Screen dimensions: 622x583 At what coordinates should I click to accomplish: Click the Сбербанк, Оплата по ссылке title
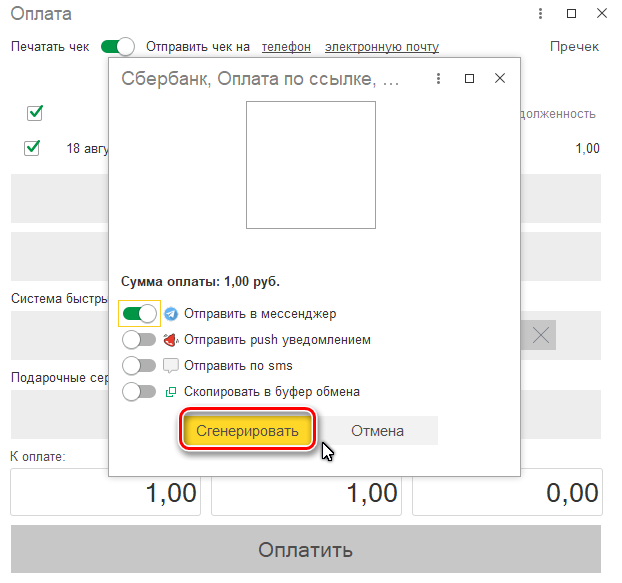coord(260,79)
